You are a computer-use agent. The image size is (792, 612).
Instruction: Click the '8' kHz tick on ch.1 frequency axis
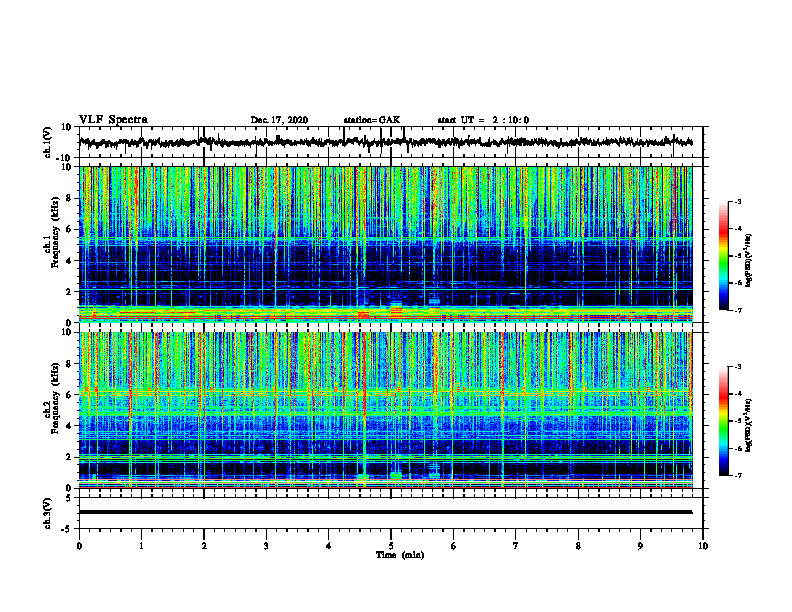[x=70, y=198]
